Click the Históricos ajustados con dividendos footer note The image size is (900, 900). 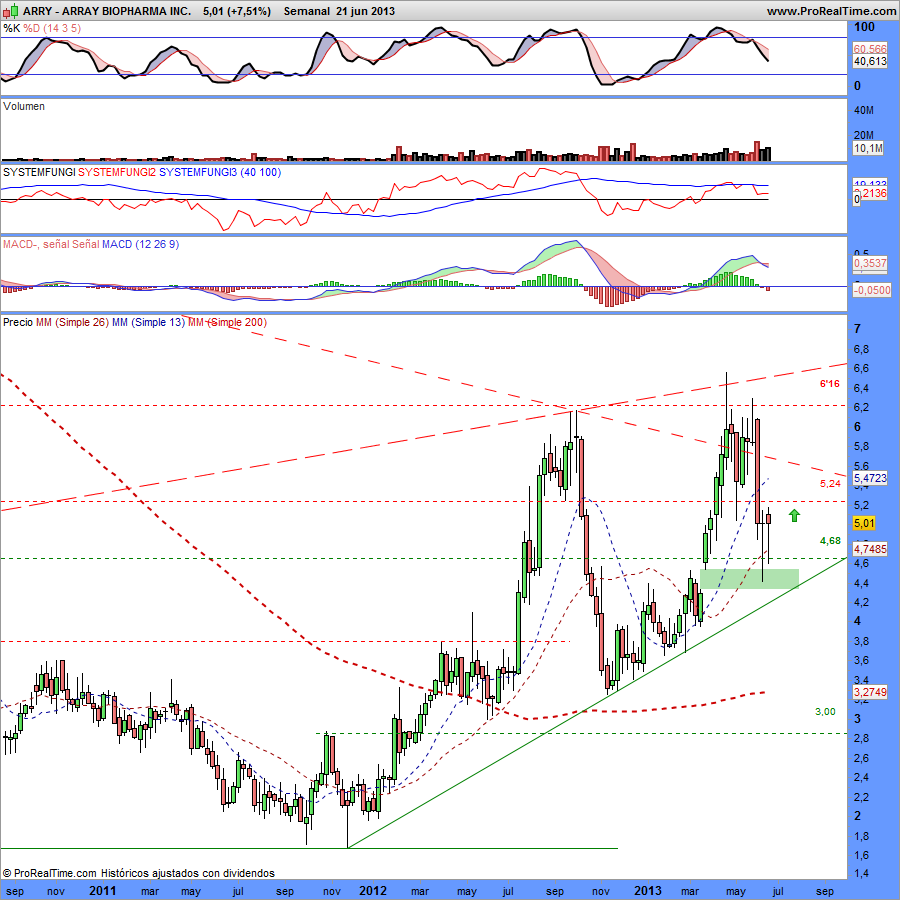point(188,873)
